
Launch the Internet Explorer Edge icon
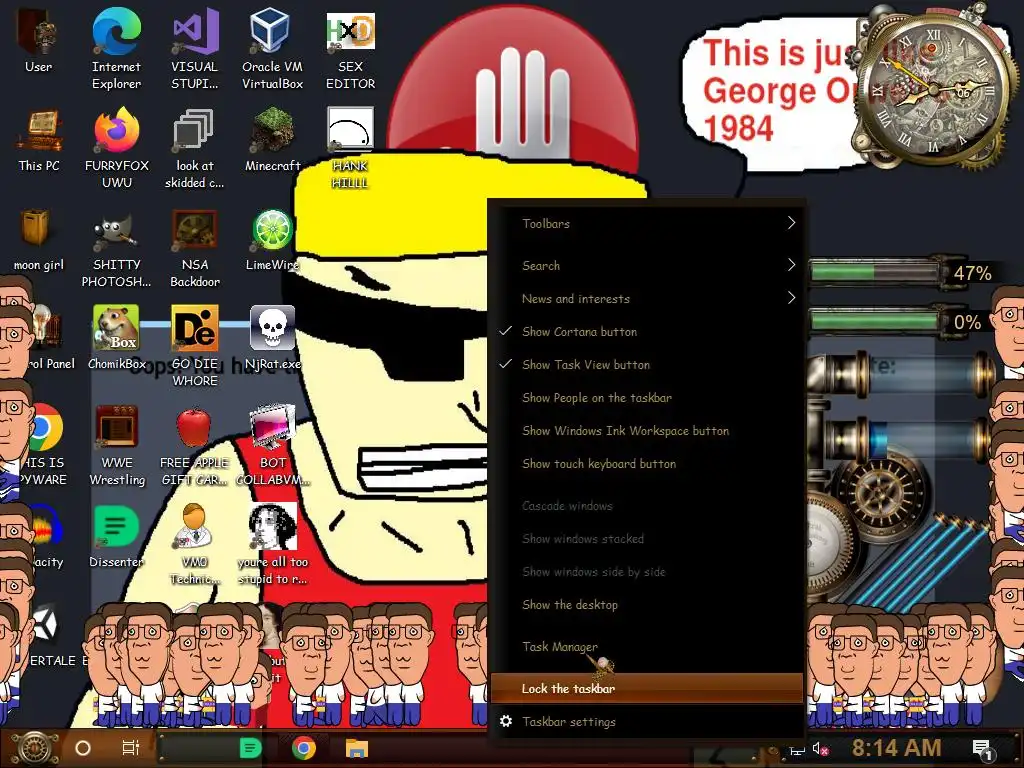[116, 48]
